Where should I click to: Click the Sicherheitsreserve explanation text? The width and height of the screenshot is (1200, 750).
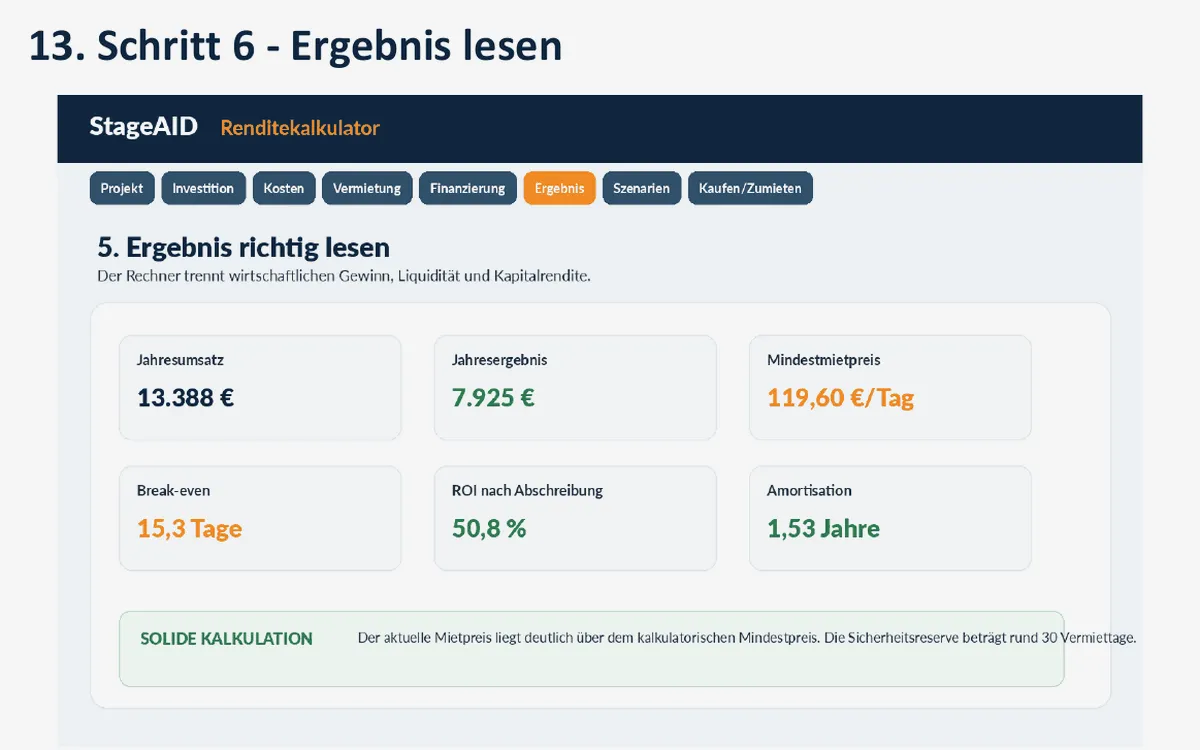click(x=747, y=638)
